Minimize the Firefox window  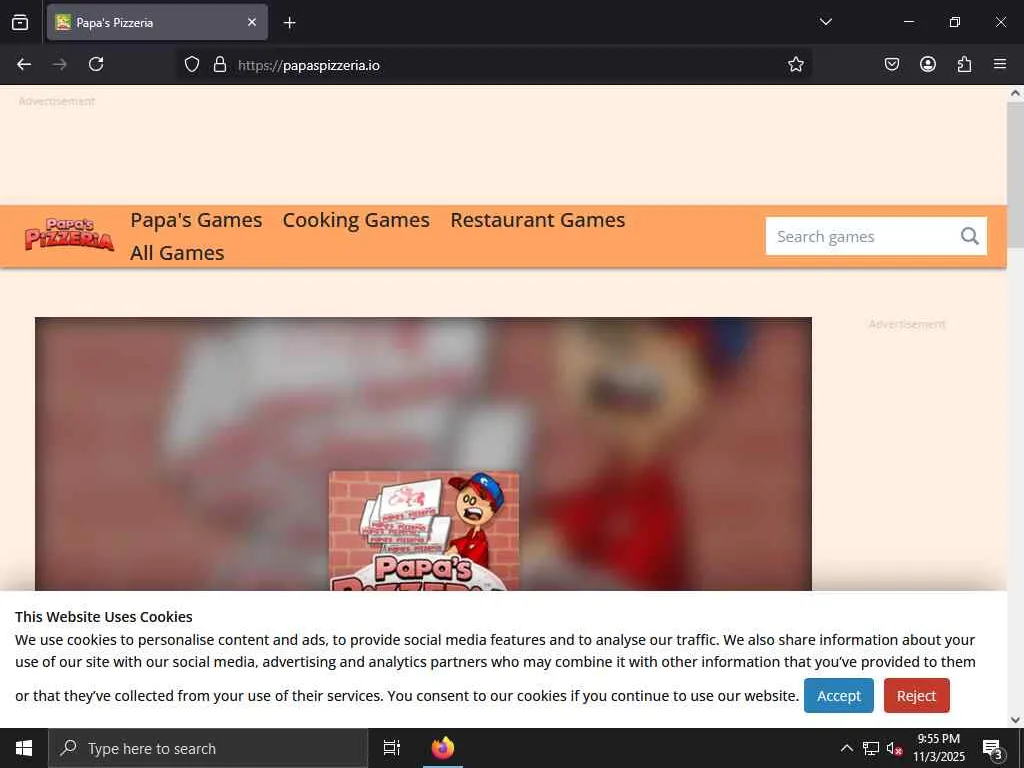tap(908, 22)
